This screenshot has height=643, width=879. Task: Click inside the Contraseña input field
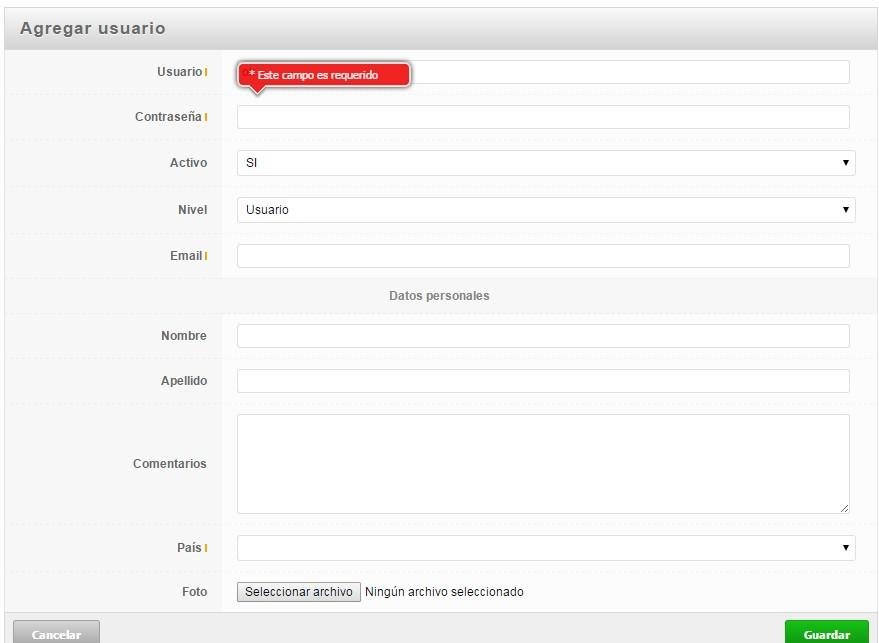pyautogui.click(x=543, y=117)
